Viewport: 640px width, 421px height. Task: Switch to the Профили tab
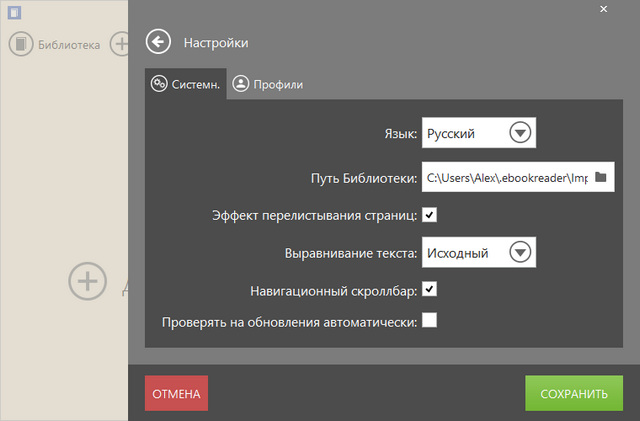(268, 84)
